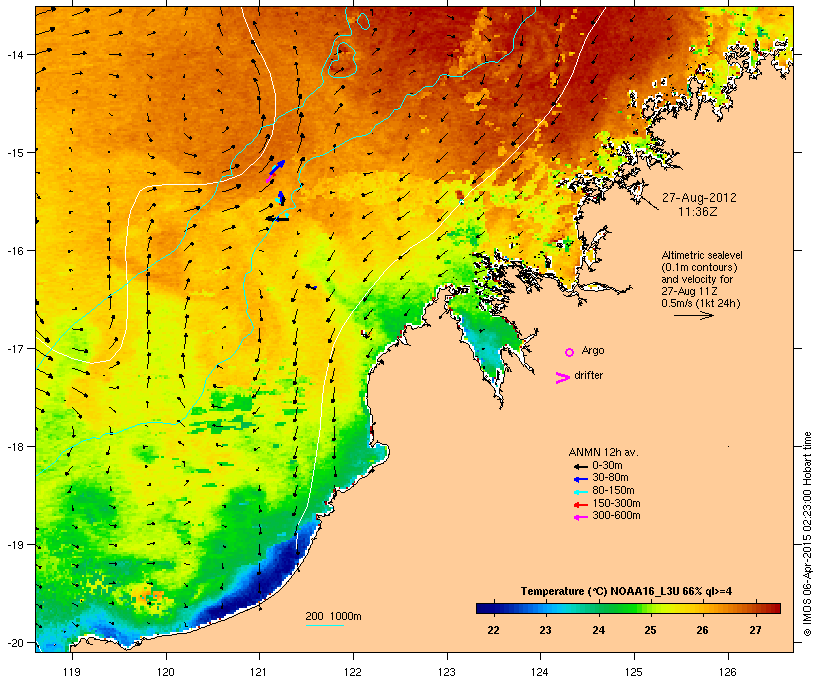Click the longitude label 120
The height and width of the screenshot is (680, 820).
[x=166, y=672]
